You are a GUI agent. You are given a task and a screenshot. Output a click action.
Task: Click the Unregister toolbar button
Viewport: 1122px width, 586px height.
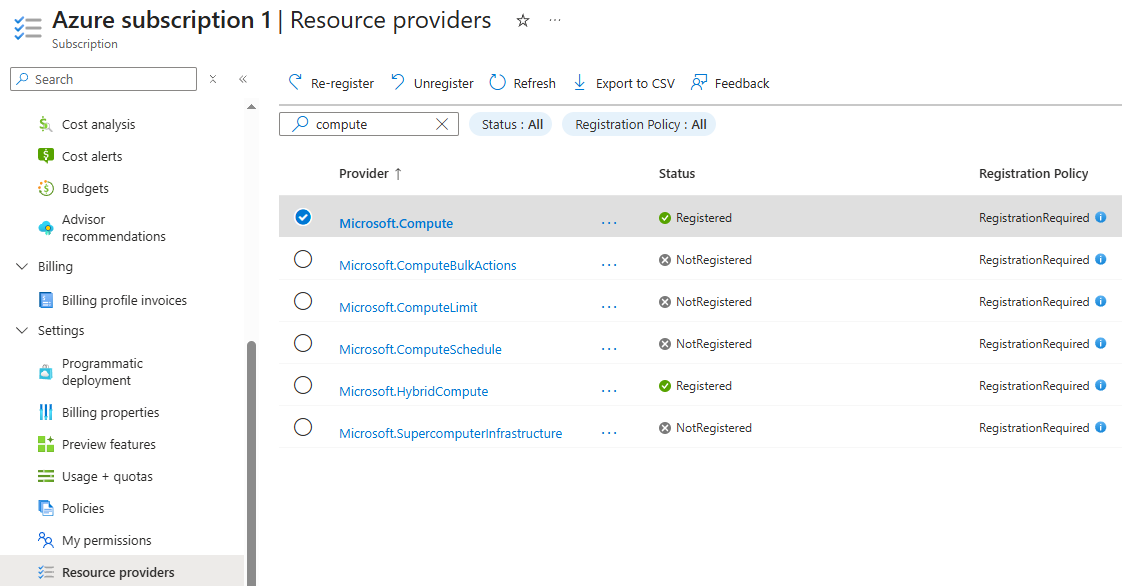pos(432,83)
